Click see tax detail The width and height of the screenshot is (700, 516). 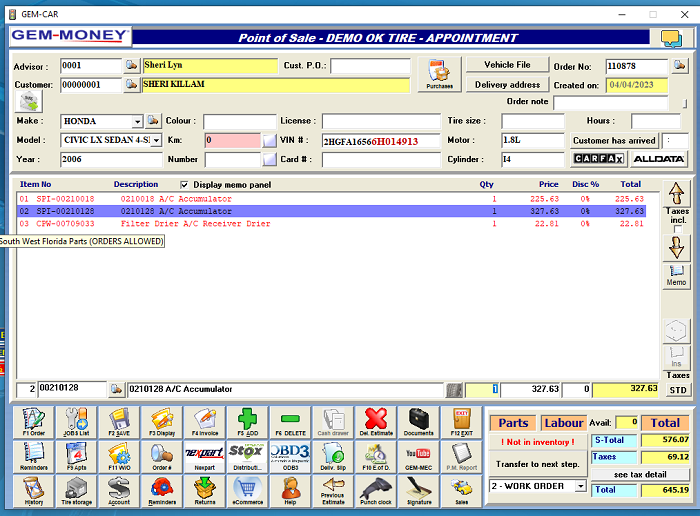(x=640, y=474)
